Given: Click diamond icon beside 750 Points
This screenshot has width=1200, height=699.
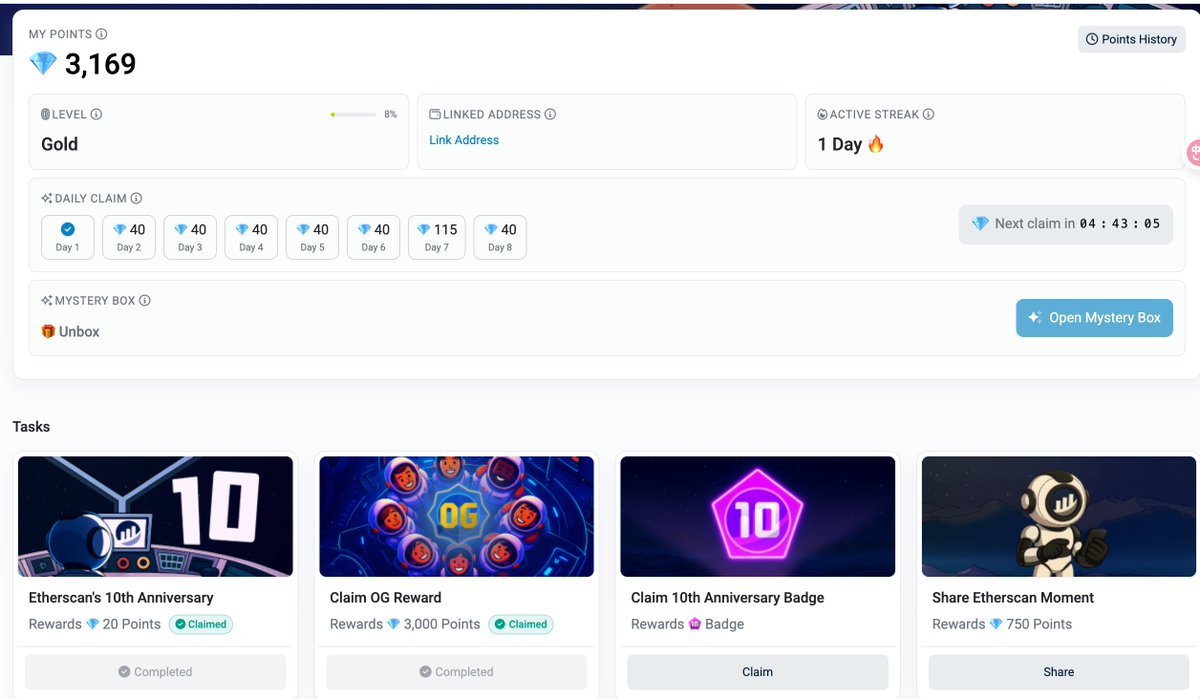Looking at the screenshot, I should pyautogui.click(x=995, y=624).
